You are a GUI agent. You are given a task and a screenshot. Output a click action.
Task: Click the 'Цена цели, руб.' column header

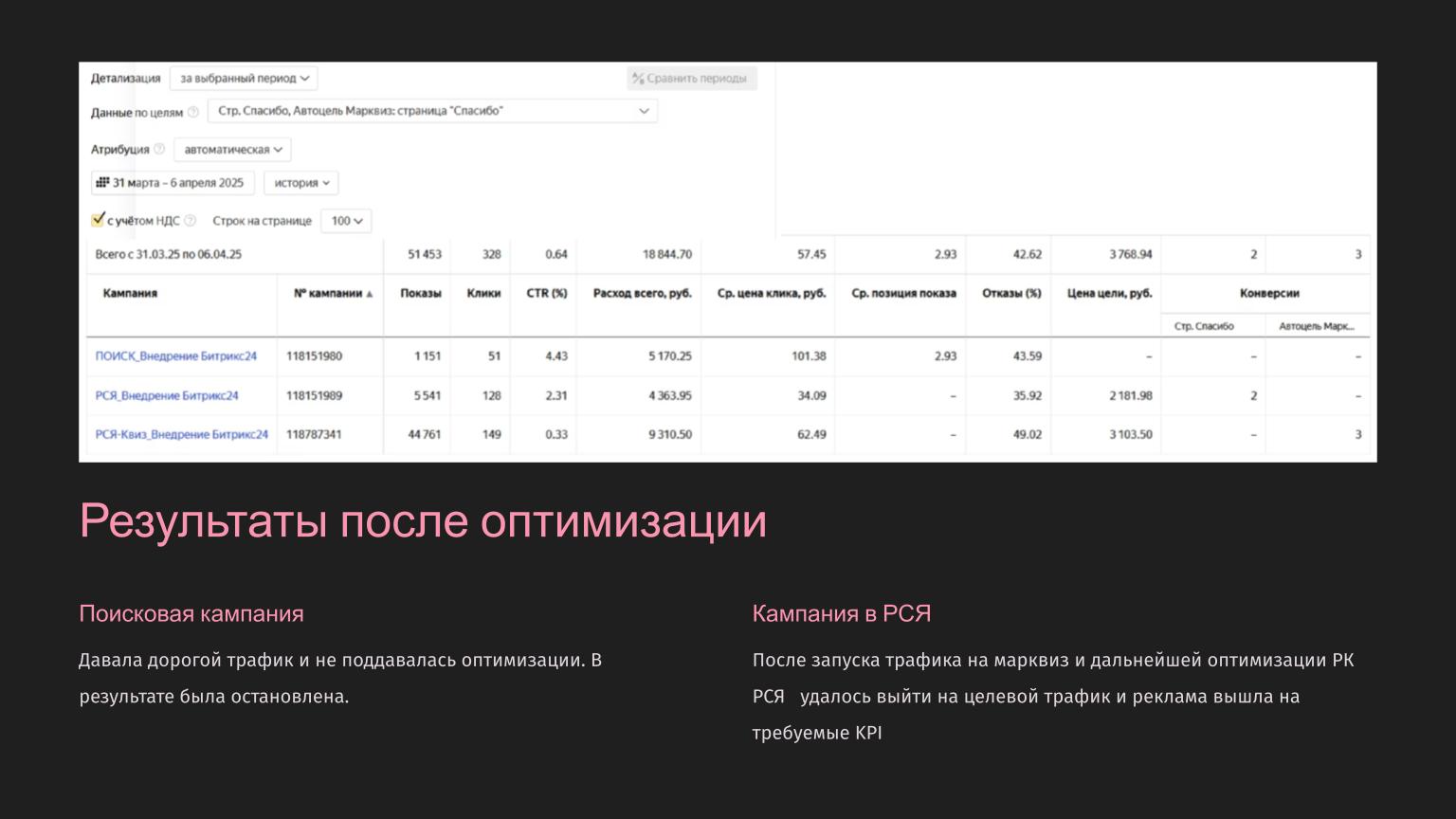pos(1110,294)
